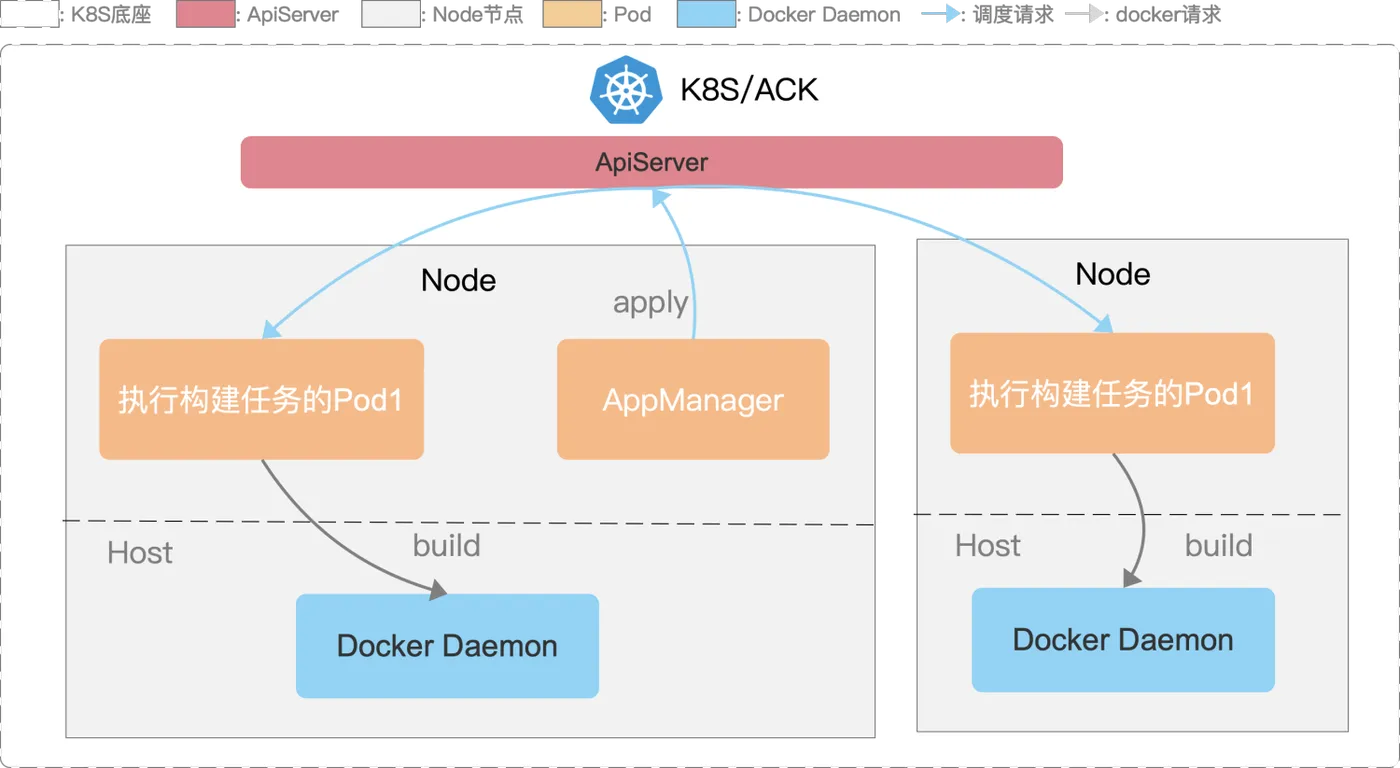
Task: Select the blue Docker Daemon legend swatch
Action: [706, 15]
